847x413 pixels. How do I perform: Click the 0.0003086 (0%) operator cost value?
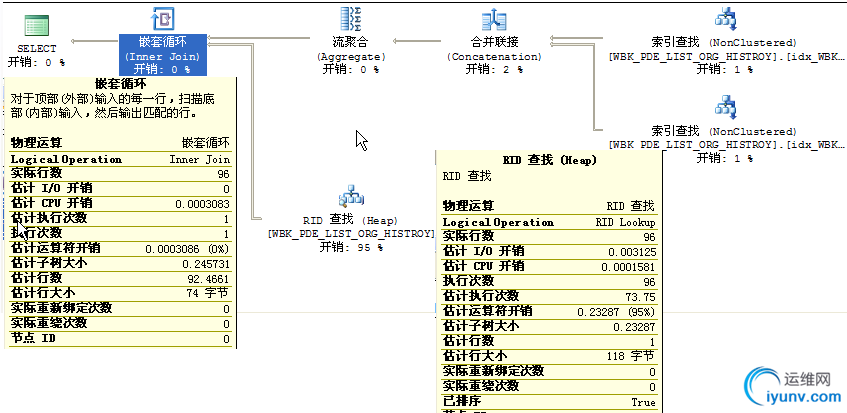click(x=187, y=249)
